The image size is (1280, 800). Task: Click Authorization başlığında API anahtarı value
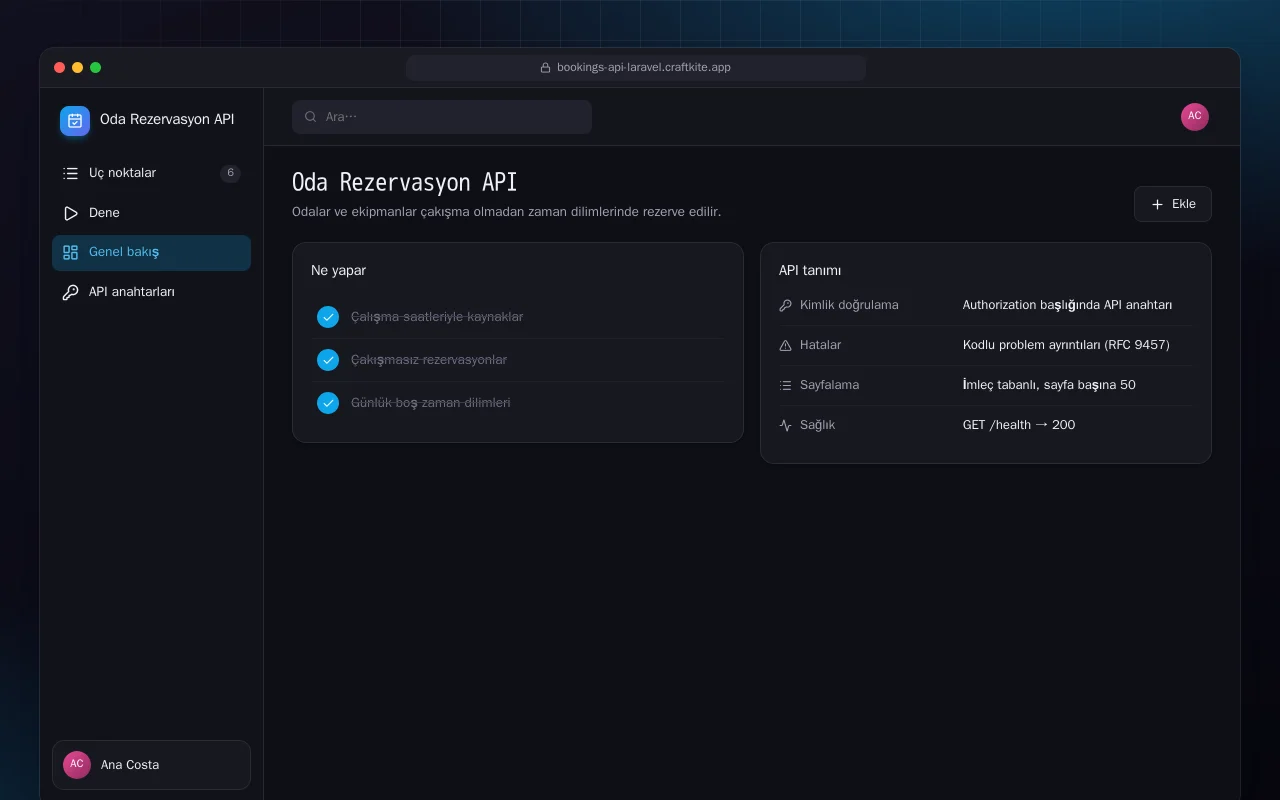click(x=1067, y=305)
